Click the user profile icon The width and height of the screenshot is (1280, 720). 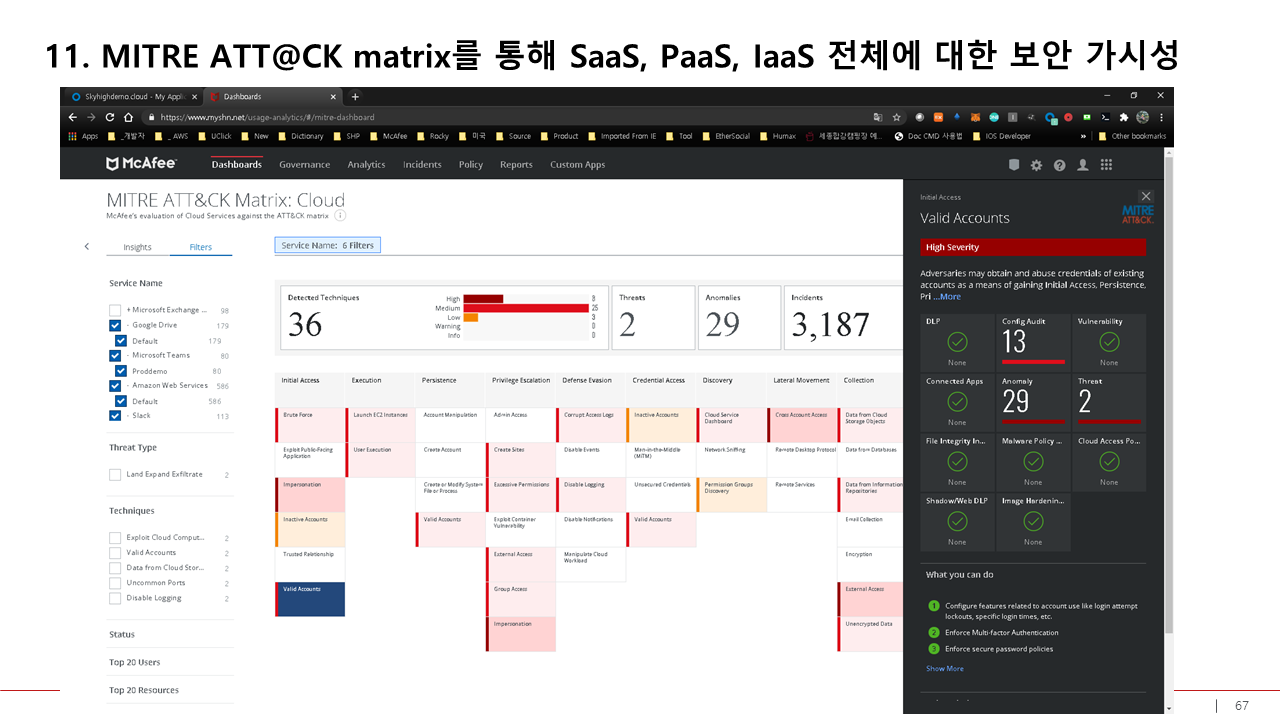pyautogui.click(x=1082, y=165)
